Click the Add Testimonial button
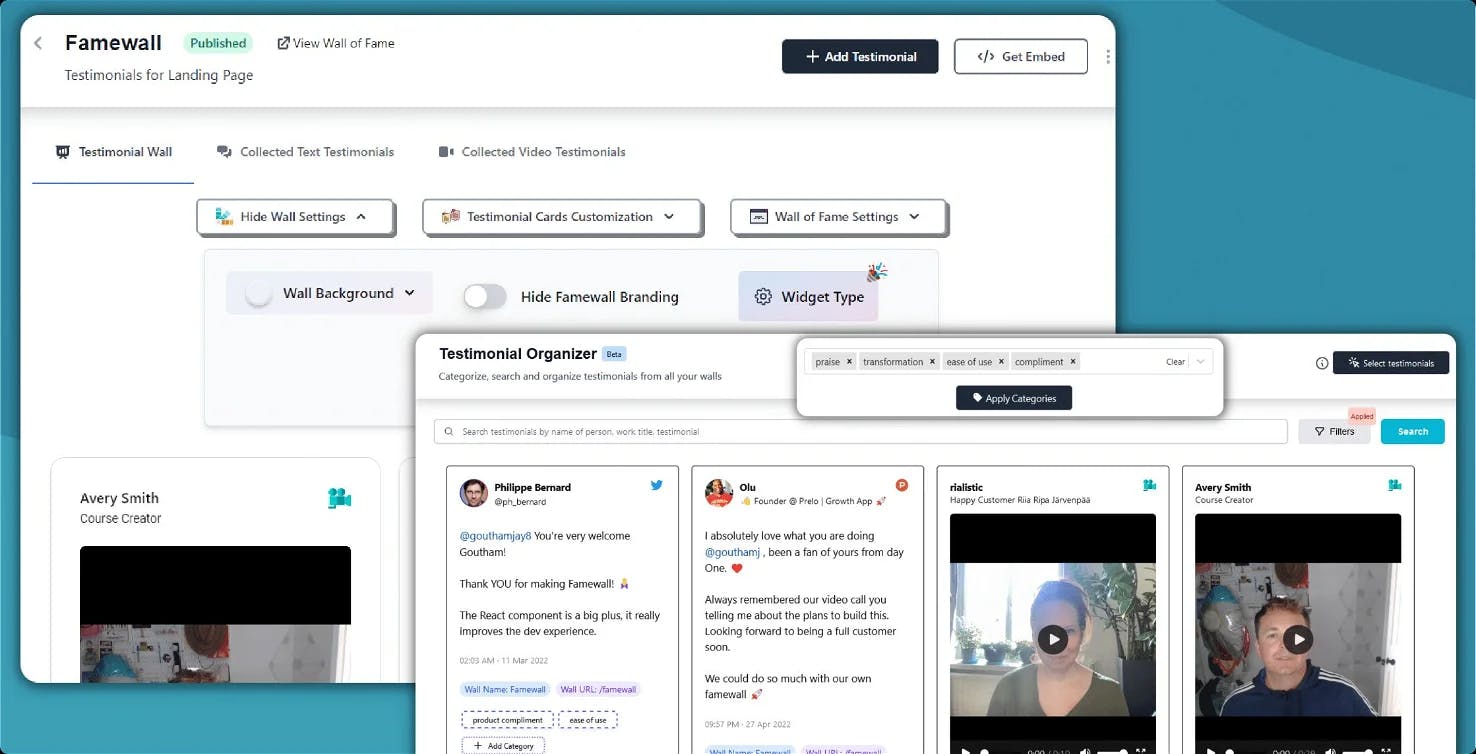The height and width of the screenshot is (754, 1476). 860,57
